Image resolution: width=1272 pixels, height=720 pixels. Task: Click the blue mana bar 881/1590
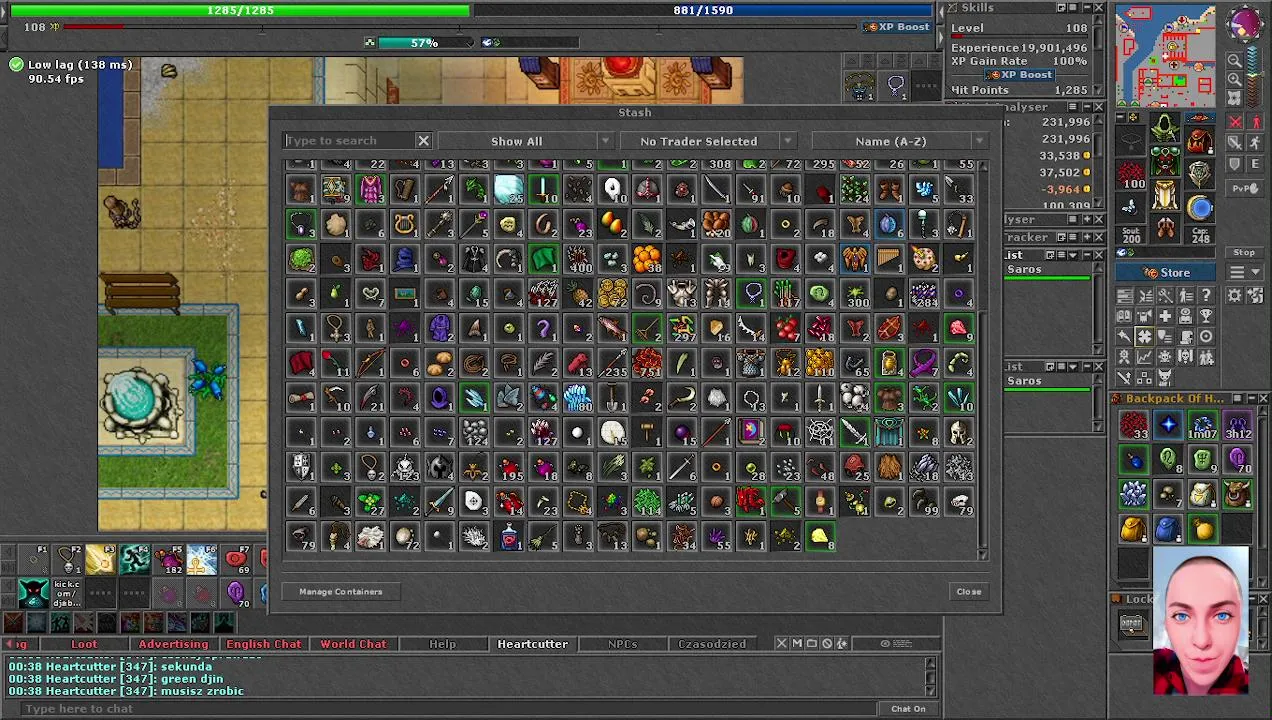[x=703, y=10]
